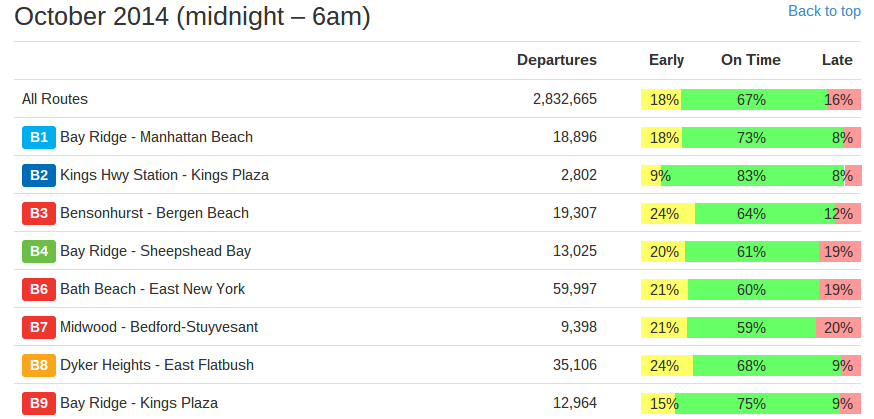Click the B9 route badge
Image resolution: width=874 pixels, height=419 pixels.
39,403
